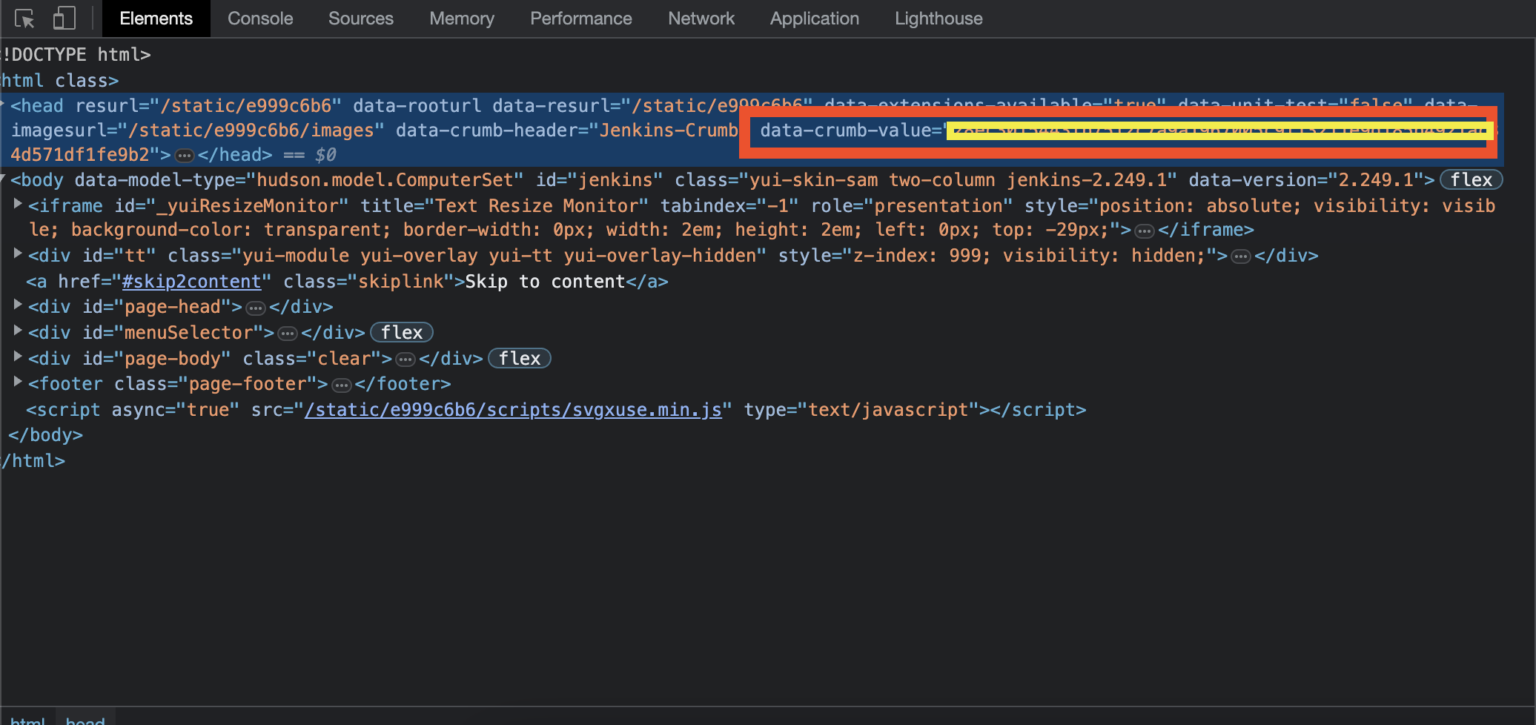Expand the div id="tt" node
Viewport: 1536px width, 725px height.
click(x=19, y=255)
